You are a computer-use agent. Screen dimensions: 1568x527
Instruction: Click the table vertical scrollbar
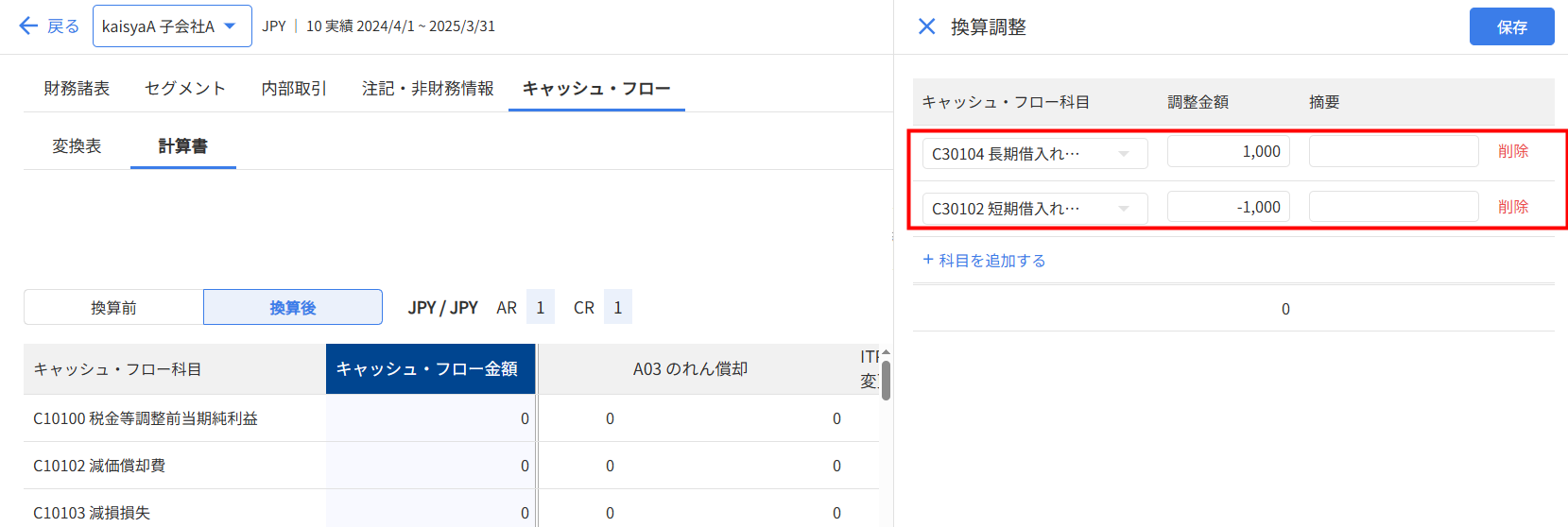[x=886, y=381]
